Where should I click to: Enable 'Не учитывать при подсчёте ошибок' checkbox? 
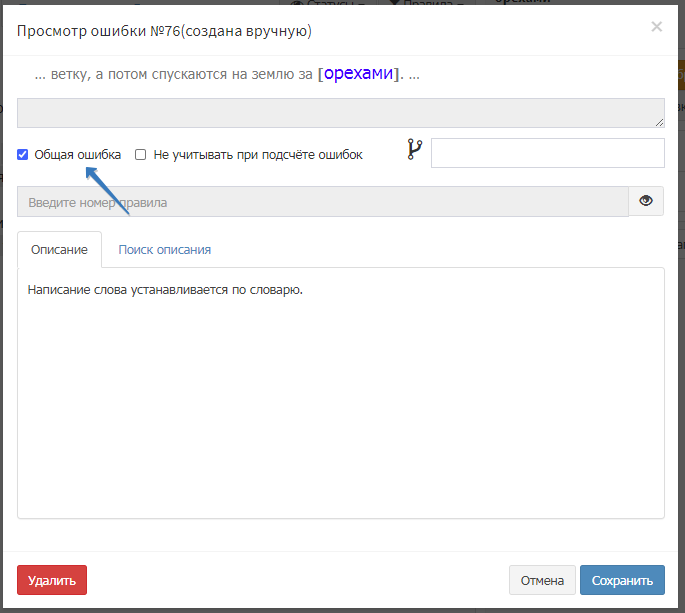(141, 155)
